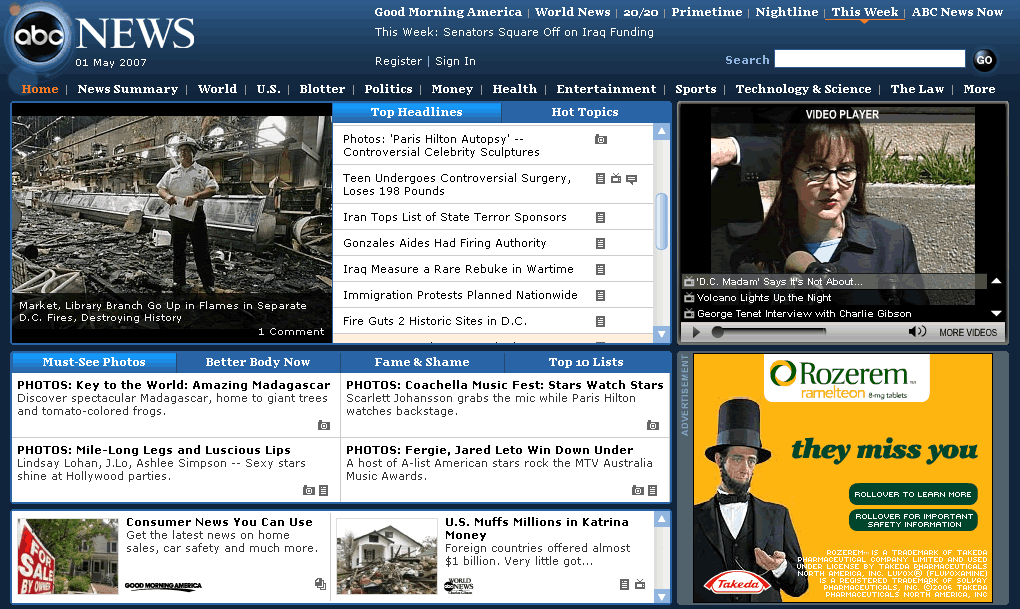Play the video in the video player
This screenshot has height=609, width=1020.
(695, 332)
